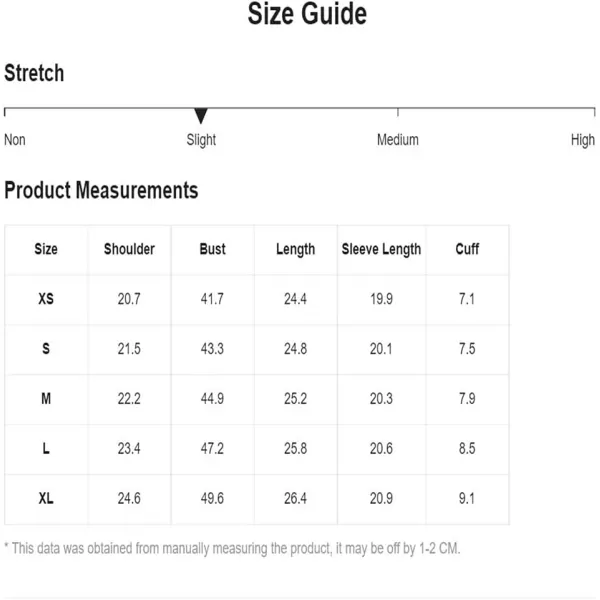
Task: Select the Slight stretch label
Action: [201, 140]
